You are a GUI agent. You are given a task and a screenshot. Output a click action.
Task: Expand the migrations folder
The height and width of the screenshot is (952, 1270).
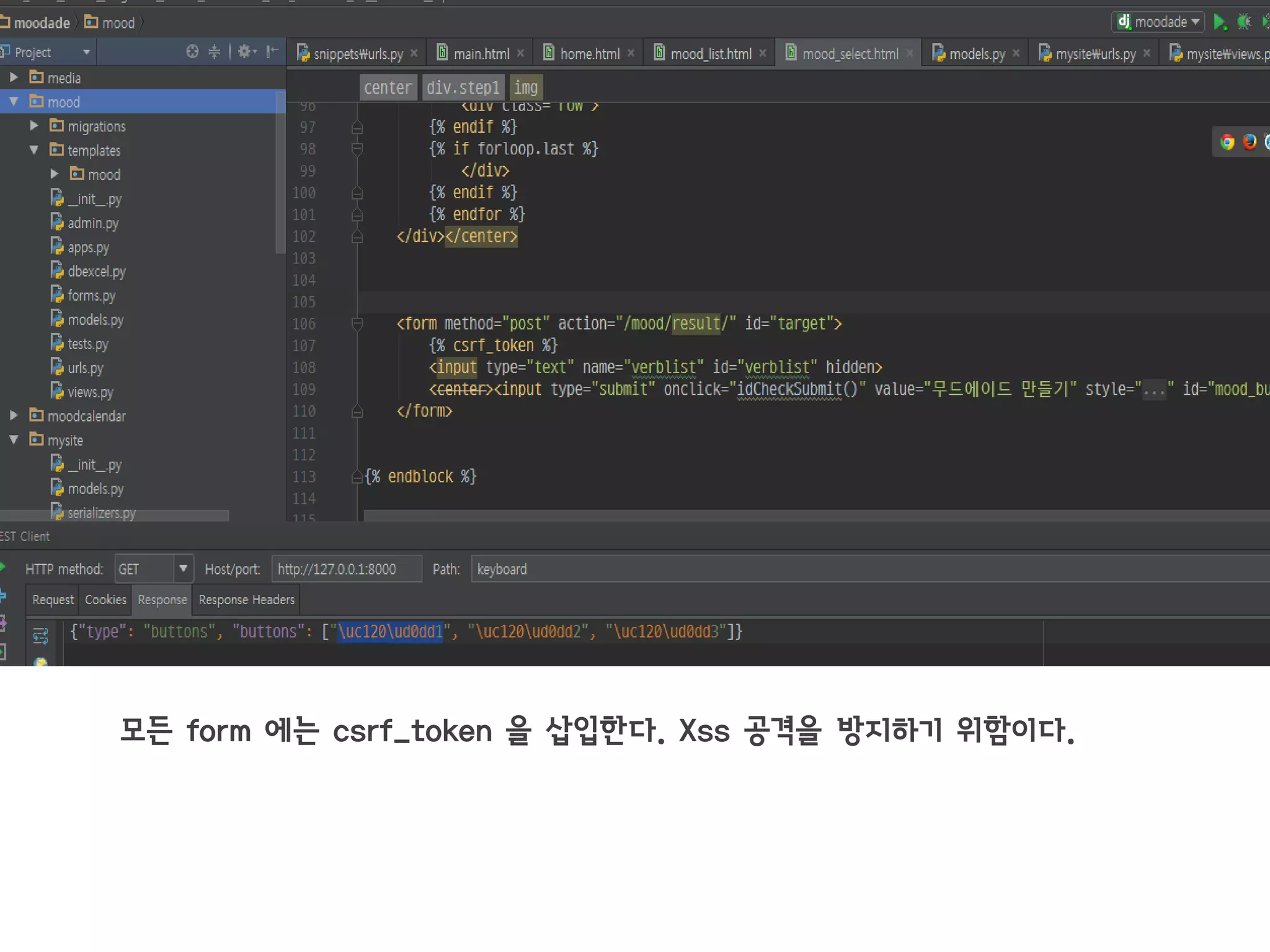point(34,125)
